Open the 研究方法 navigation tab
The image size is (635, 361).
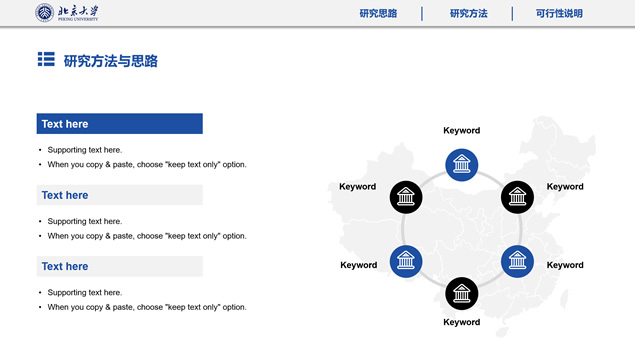click(x=469, y=13)
